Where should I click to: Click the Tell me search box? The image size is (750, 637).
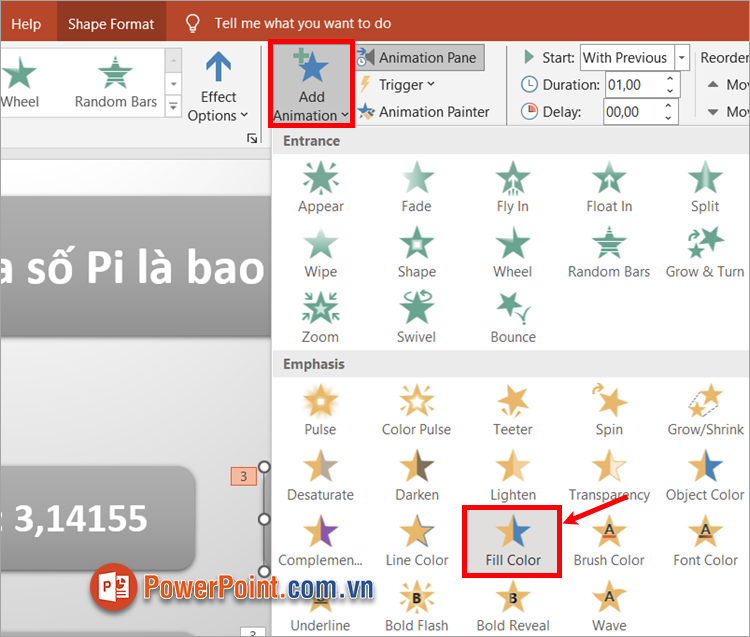[x=302, y=23]
